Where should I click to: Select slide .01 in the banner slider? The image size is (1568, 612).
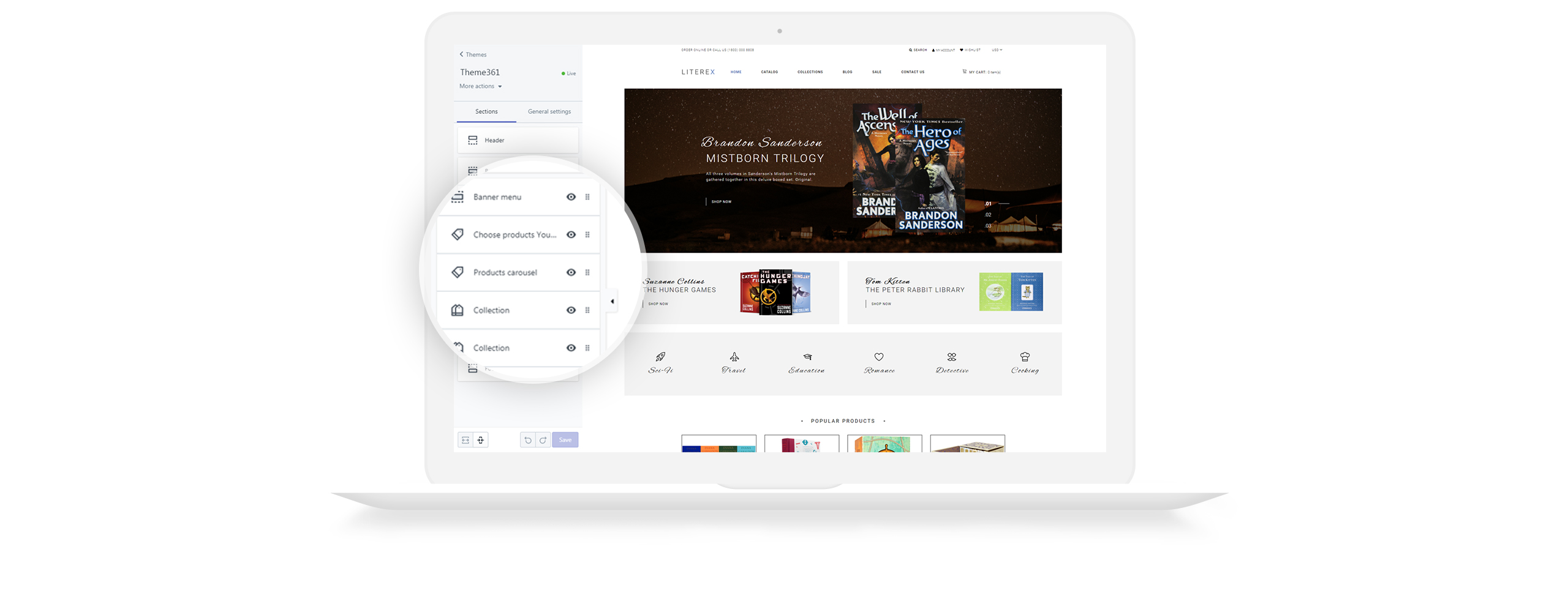[988, 204]
